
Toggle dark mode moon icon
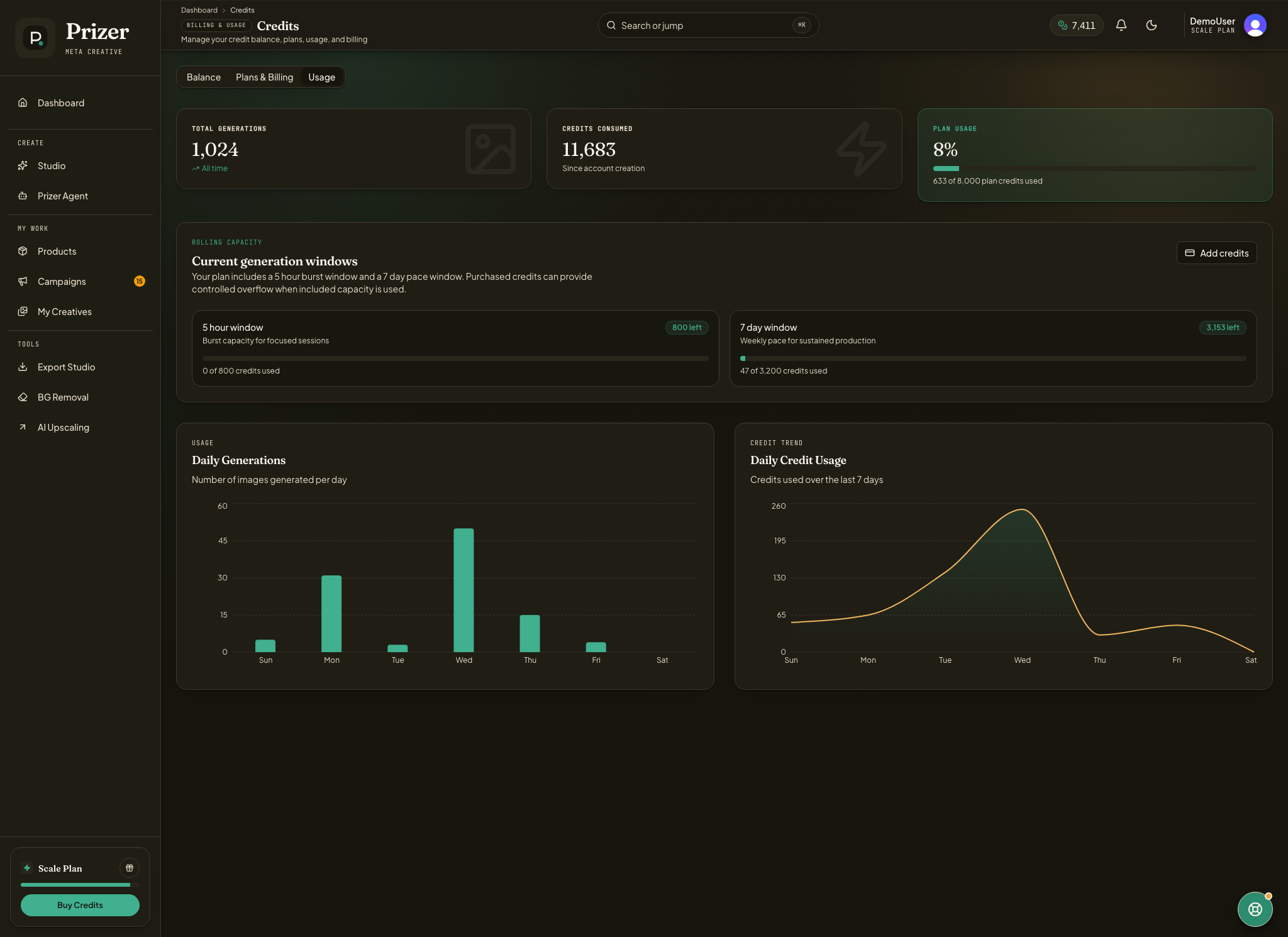point(1152,25)
